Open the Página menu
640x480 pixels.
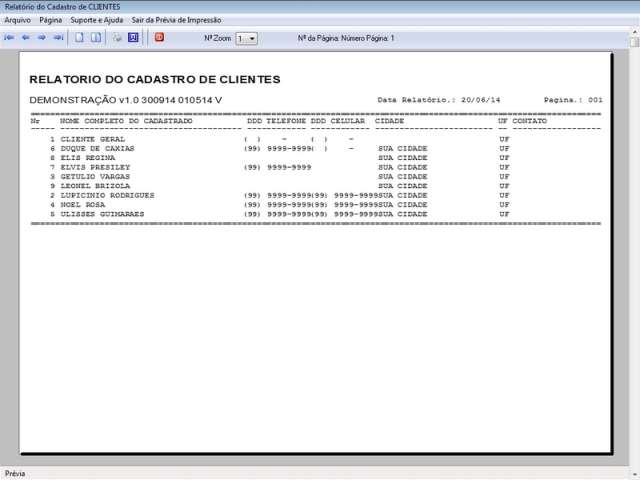click(x=51, y=20)
